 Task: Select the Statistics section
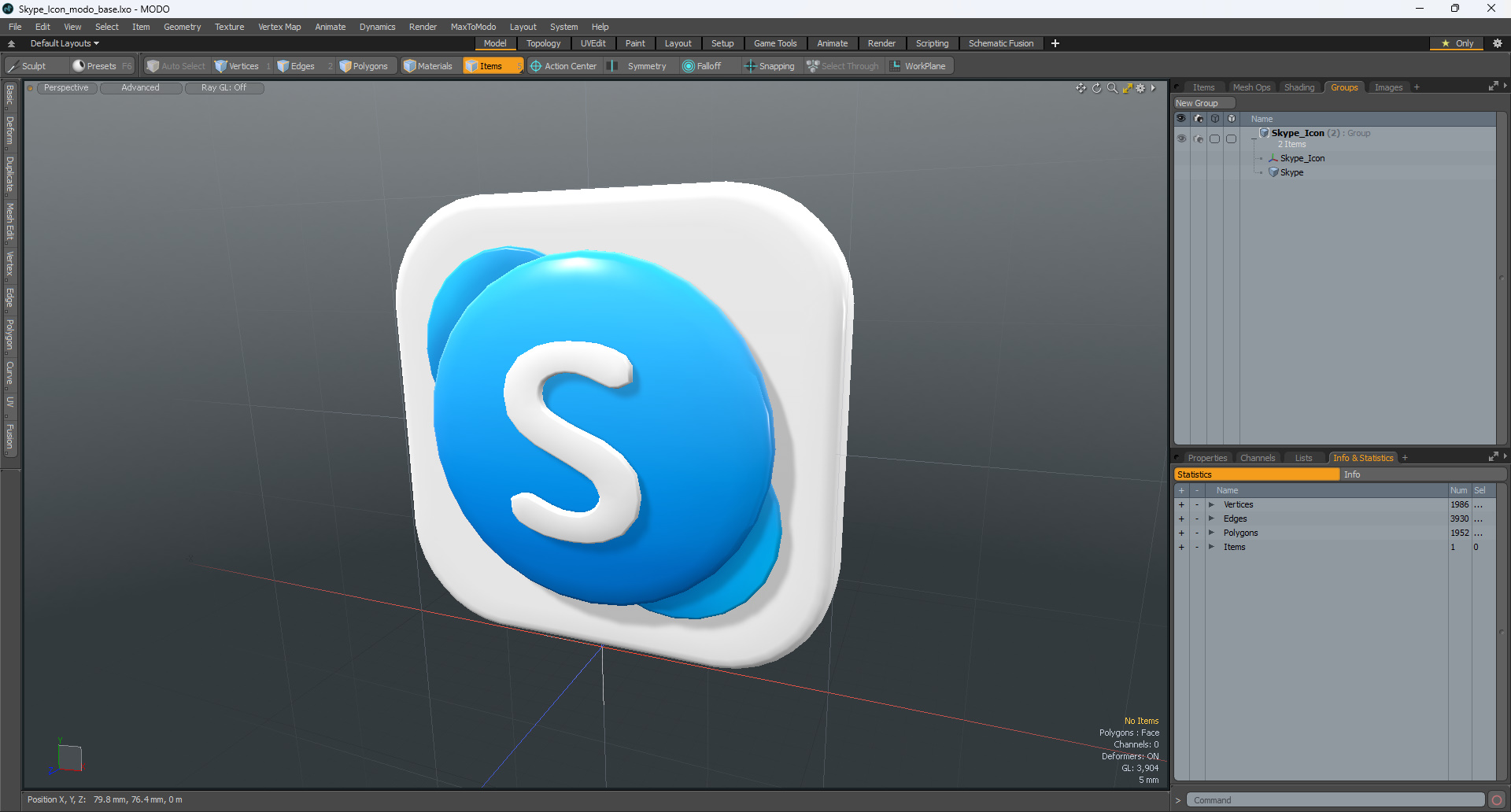tap(1256, 474)
